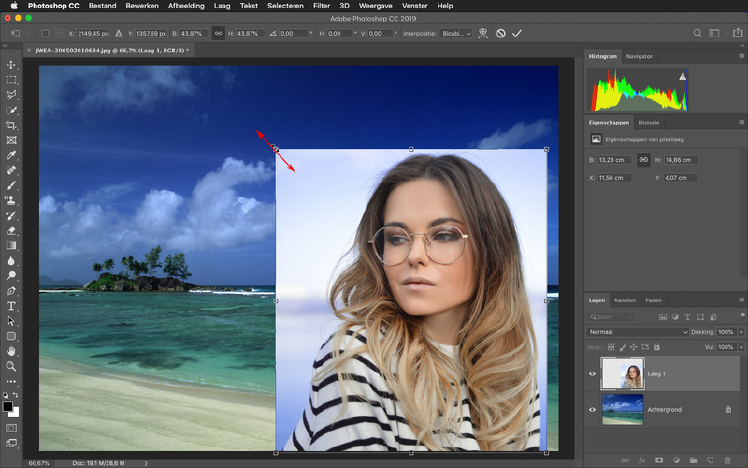This screenshot has height=468, width=748.
Task: Switch to the Historie tab
Action: click(649, 123)
